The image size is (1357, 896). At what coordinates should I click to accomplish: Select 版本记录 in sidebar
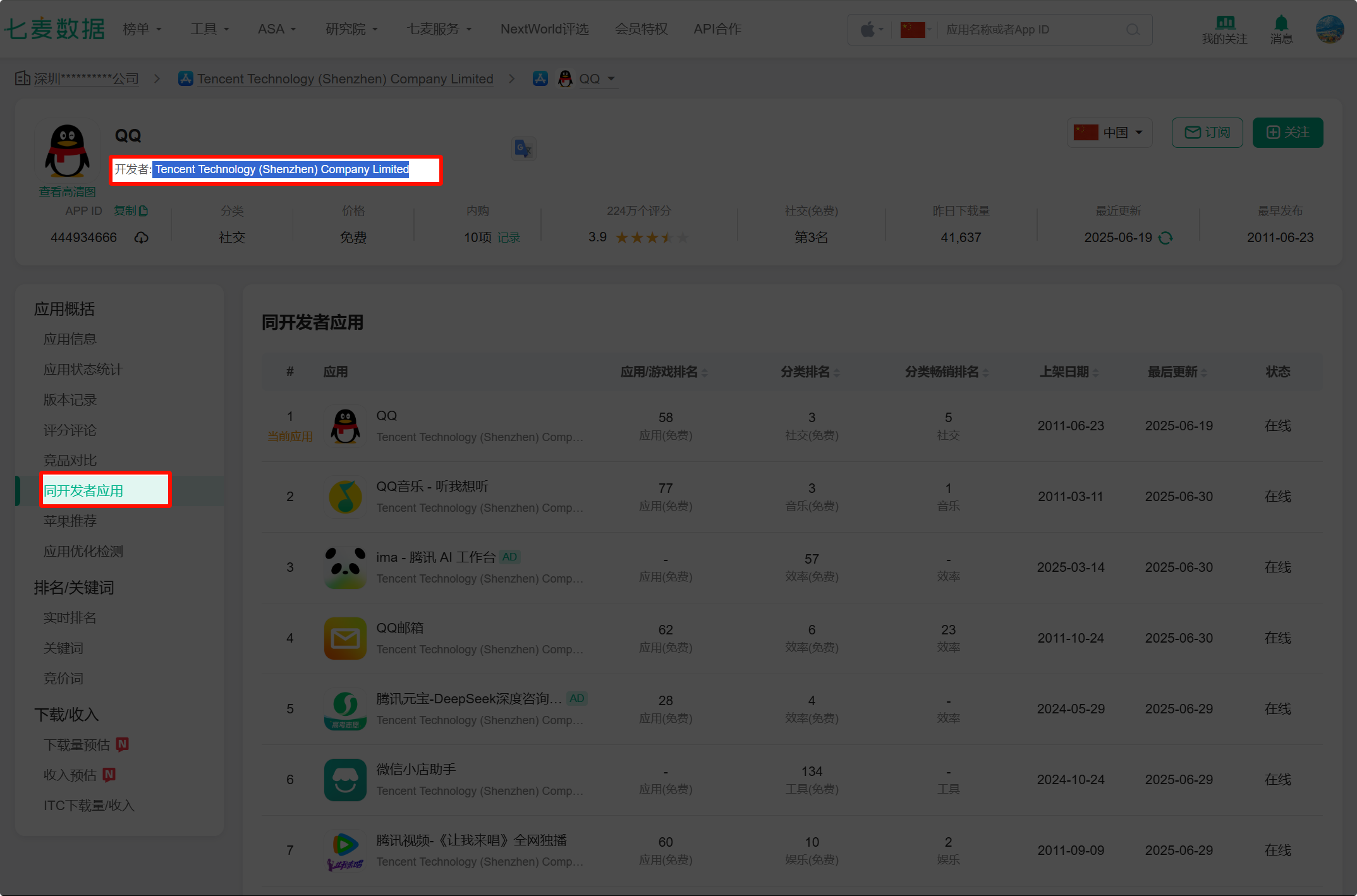pos(70,400)
